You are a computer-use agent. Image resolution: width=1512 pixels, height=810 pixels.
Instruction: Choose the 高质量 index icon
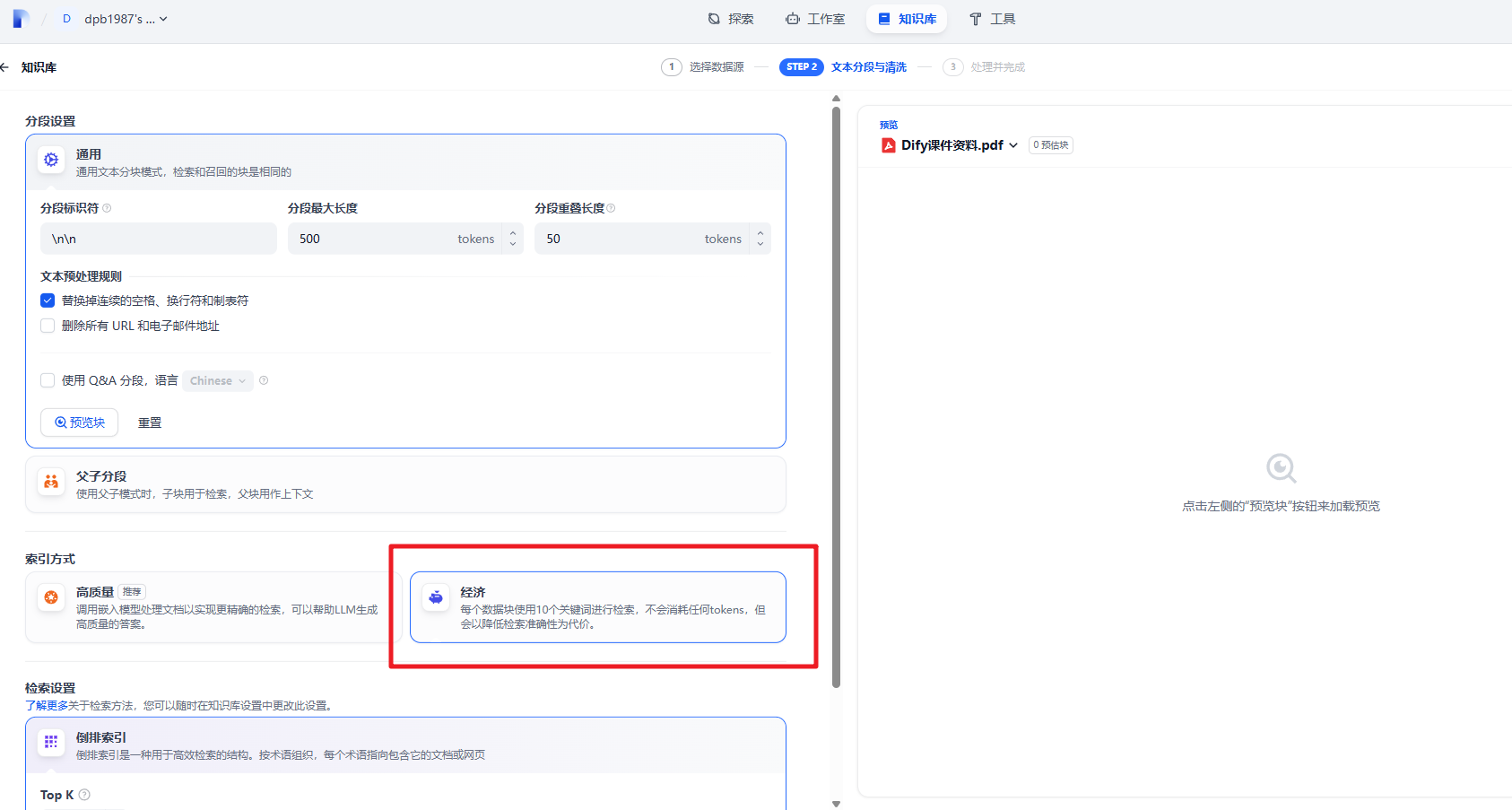coord(51,597)
